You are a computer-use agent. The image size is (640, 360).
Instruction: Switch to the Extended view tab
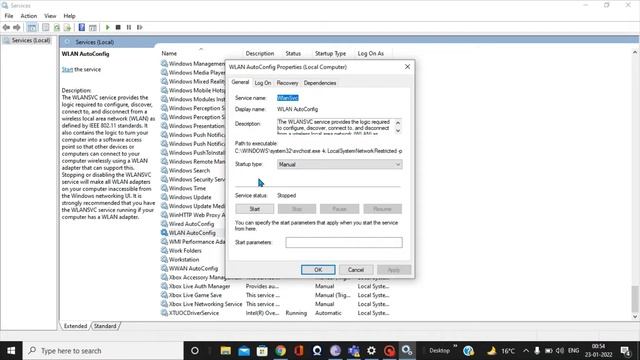point(76,326)
